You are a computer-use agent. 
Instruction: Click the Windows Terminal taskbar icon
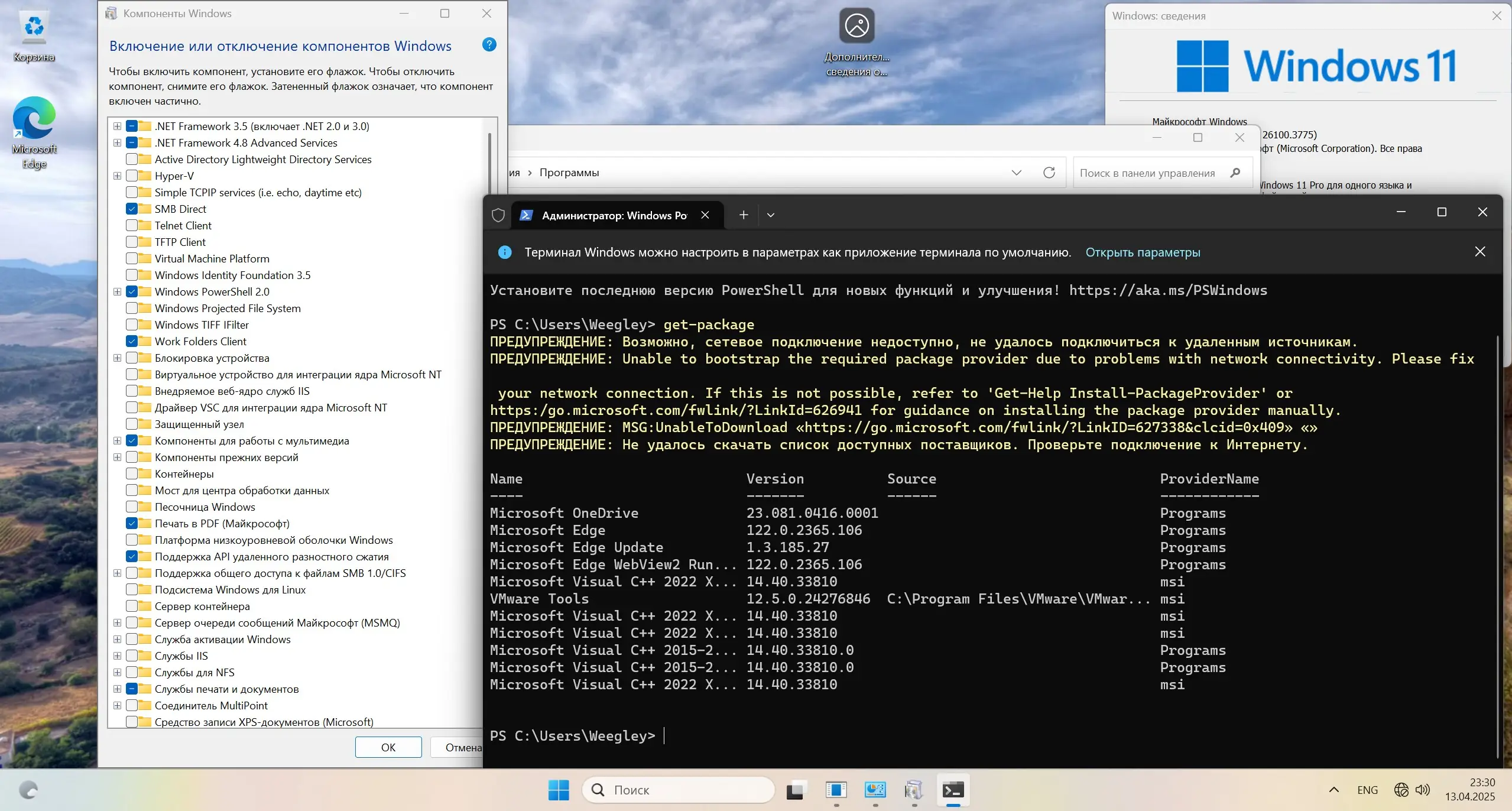pos(952,789)
